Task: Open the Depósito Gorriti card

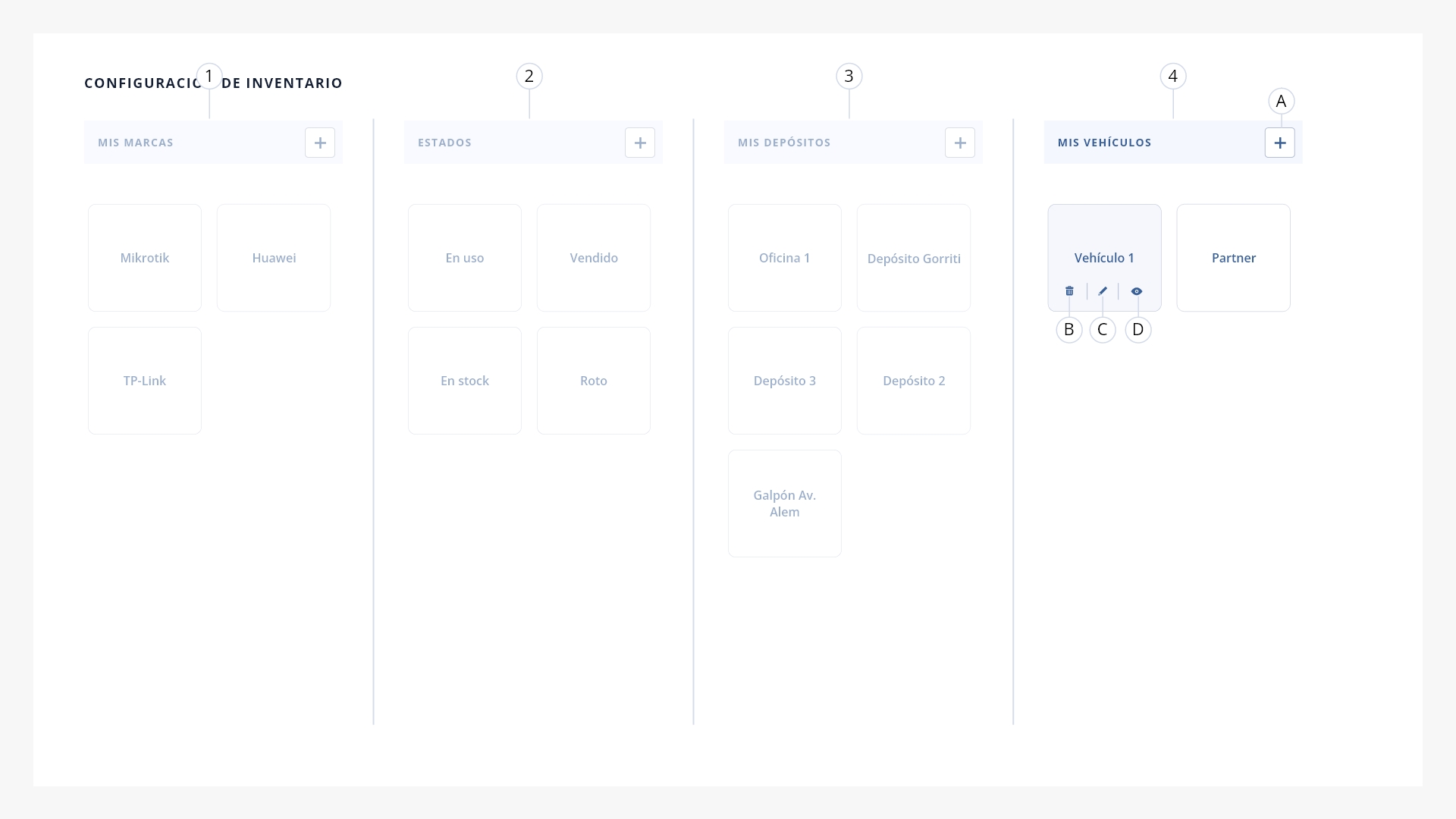Action: pyautogui.click(x=914, y=258)
